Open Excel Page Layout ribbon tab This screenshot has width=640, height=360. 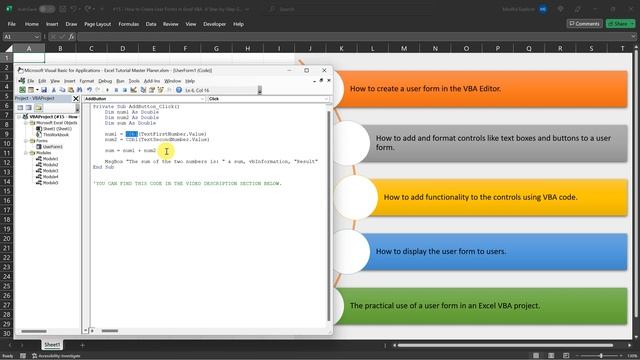pos(98,24)
